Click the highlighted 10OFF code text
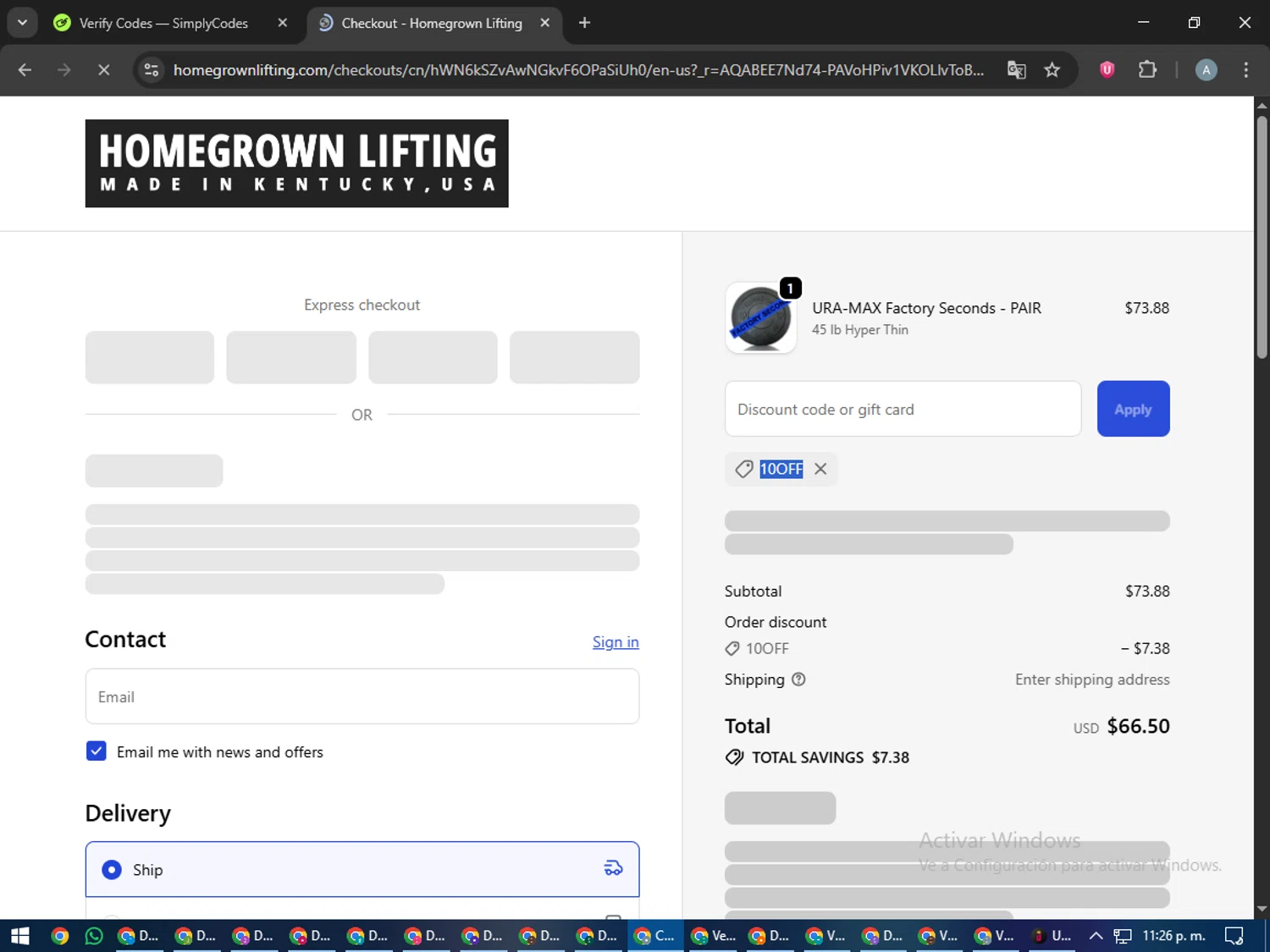Image resolution: width=1270 pixels, height=952 pixels. [x=781, y=469]
